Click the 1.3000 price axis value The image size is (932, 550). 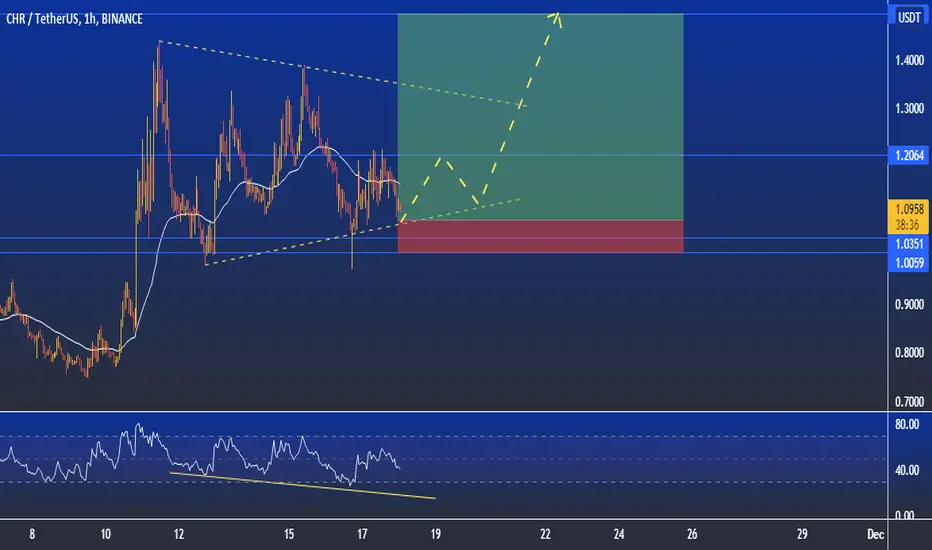[x=909, y=109]
